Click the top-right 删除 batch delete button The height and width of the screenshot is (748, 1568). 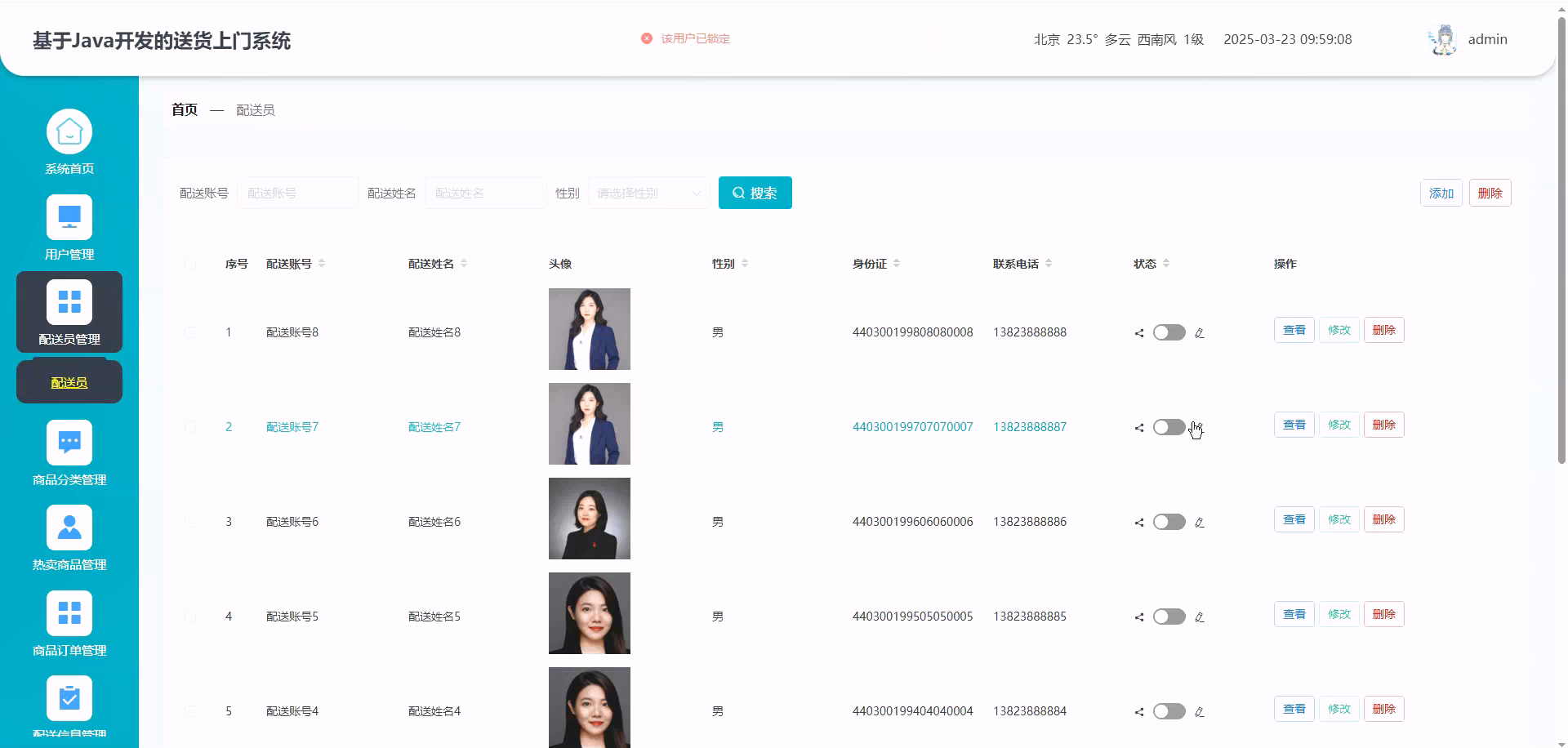(1490, 193)
